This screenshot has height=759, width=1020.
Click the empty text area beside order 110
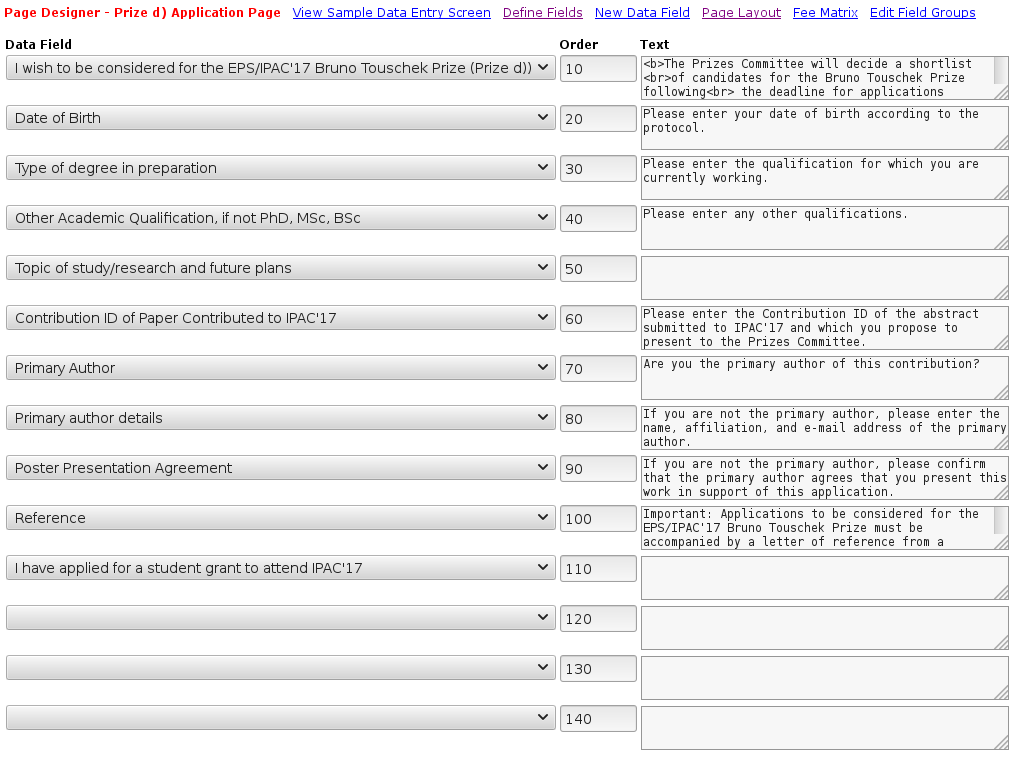pyautogui.click(x=825, y=578)
